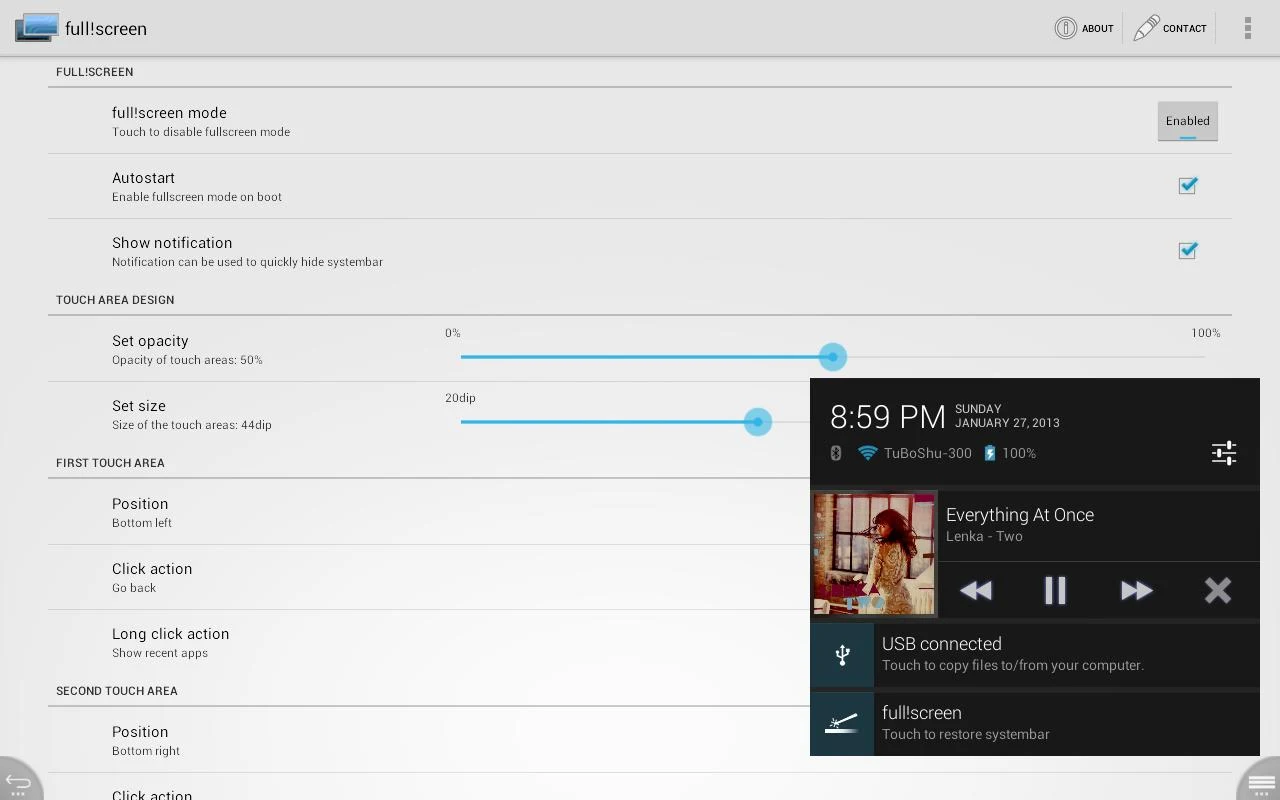Image resolution: width=1280 pixels, height=800 pixels.
Task: Skip to the next track
Action: (1136, 590)
